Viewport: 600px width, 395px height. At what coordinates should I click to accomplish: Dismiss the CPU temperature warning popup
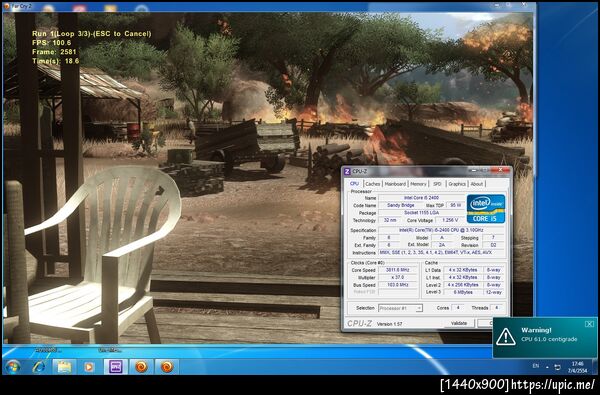589,324
